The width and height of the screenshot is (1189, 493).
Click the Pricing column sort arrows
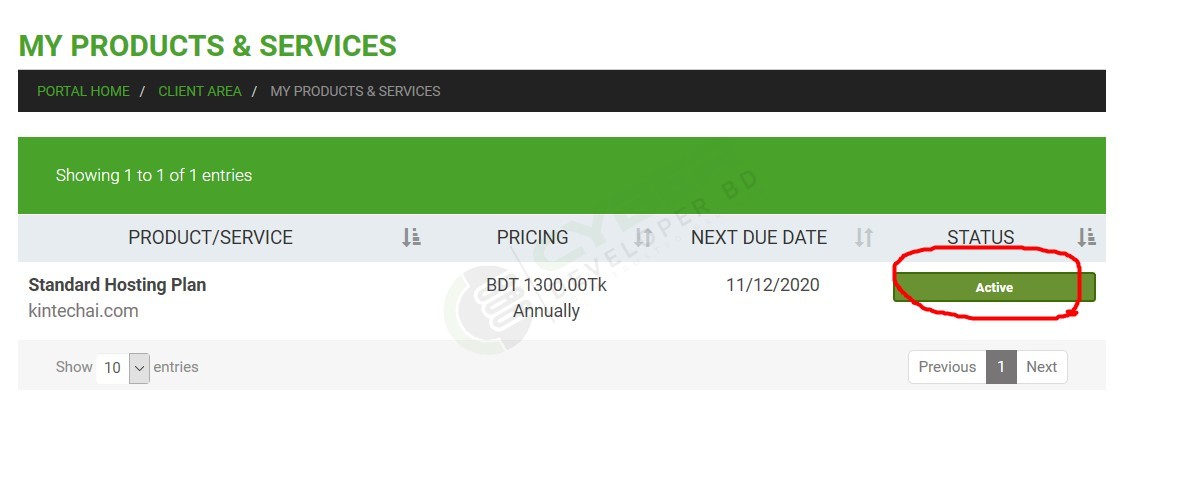click(643, 237)
